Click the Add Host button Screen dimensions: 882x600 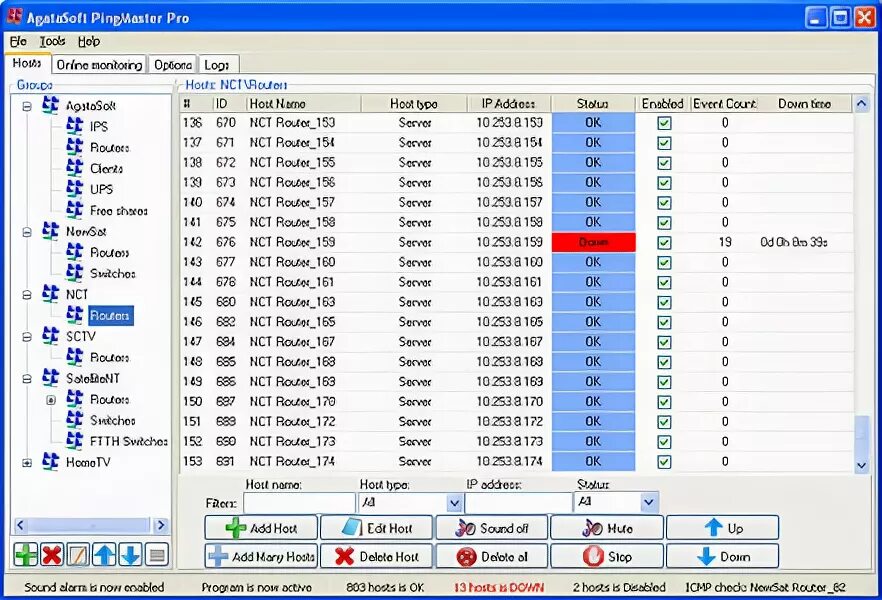(x=262, y=528)
